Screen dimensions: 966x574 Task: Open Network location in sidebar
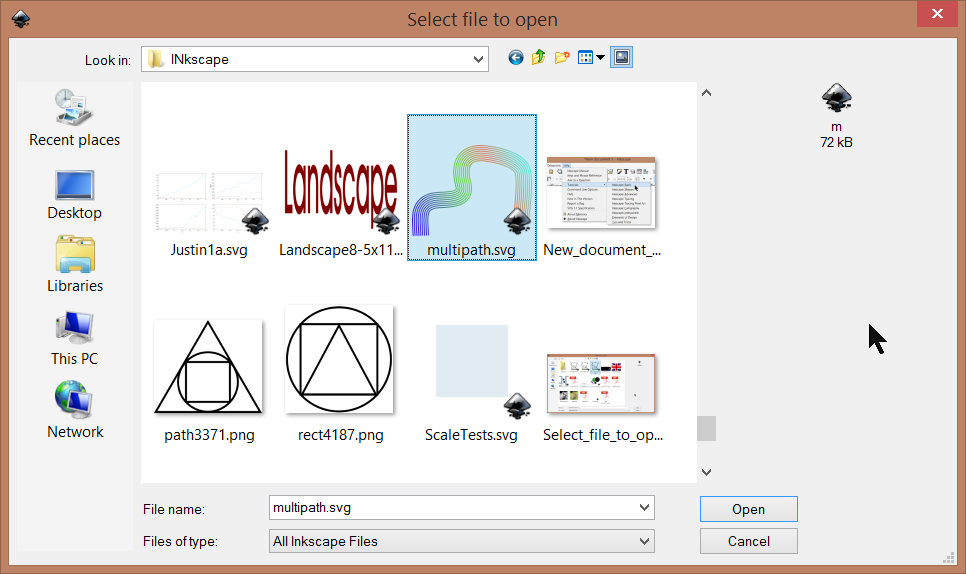pyautogui.click(x=74, y=412)
